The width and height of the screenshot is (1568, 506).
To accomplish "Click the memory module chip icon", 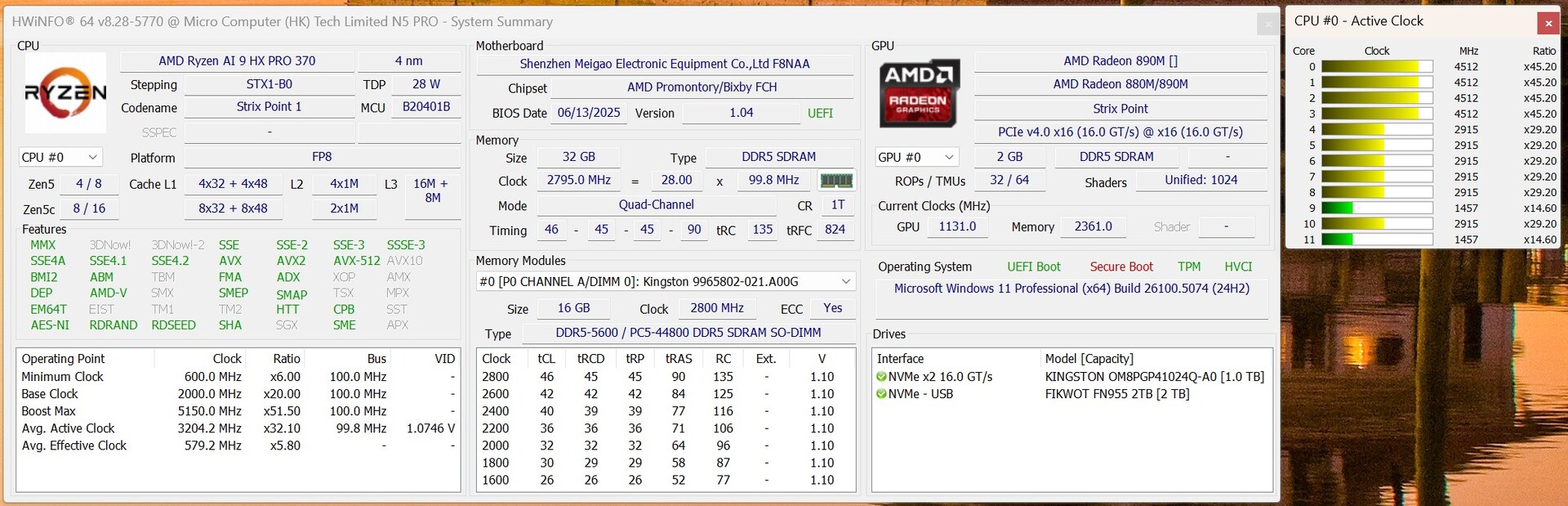I will coord(835,181).
